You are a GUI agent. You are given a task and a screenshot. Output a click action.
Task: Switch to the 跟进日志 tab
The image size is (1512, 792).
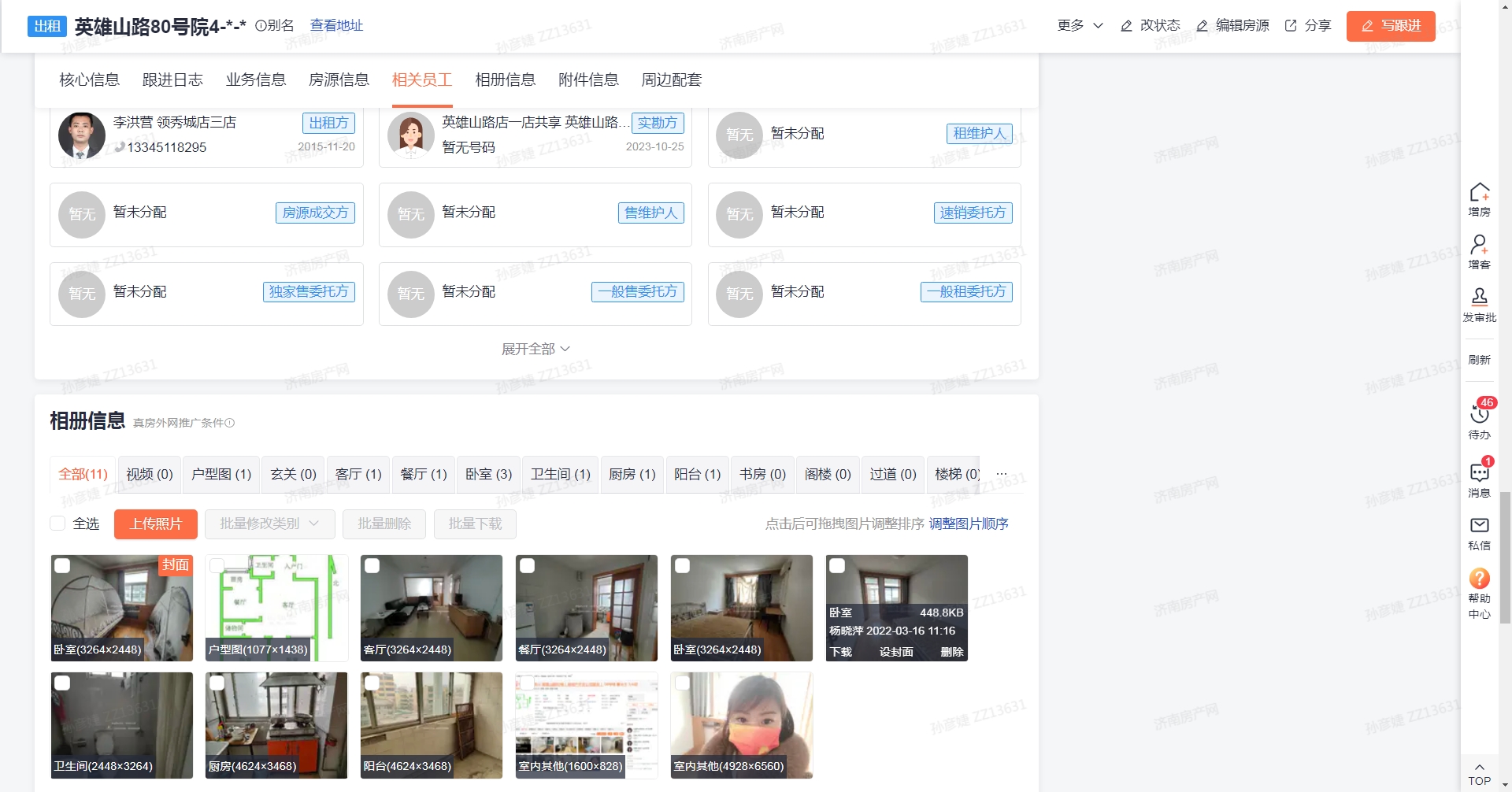tap(172, 80)
